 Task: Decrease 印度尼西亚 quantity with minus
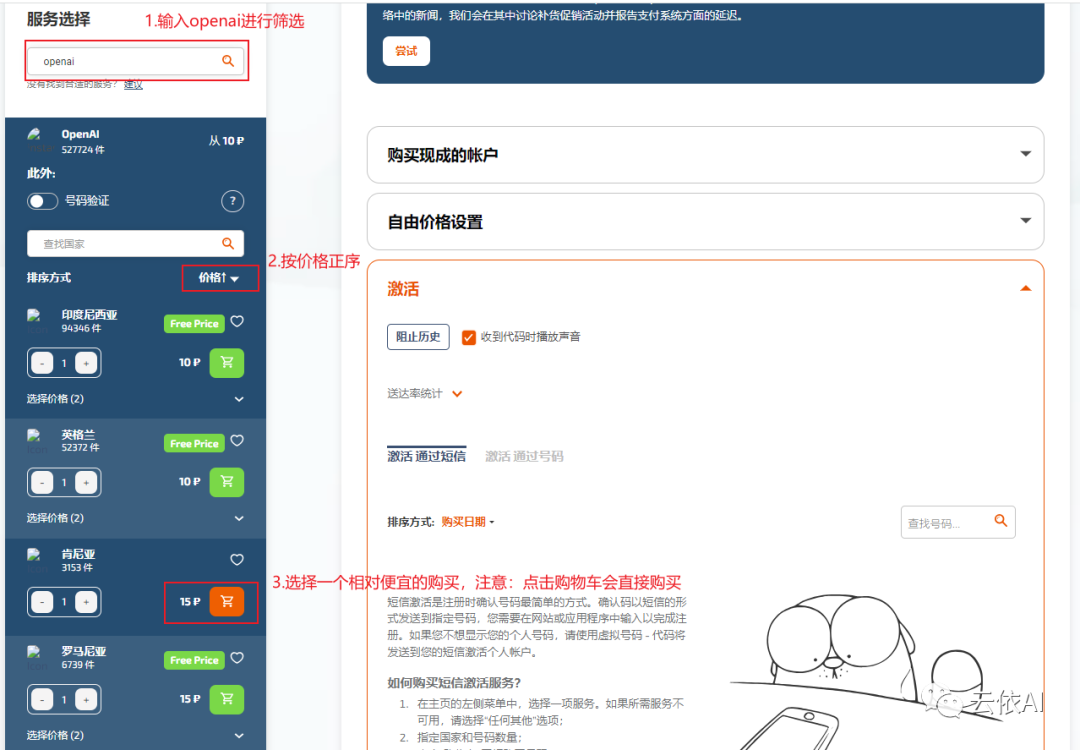42,363
